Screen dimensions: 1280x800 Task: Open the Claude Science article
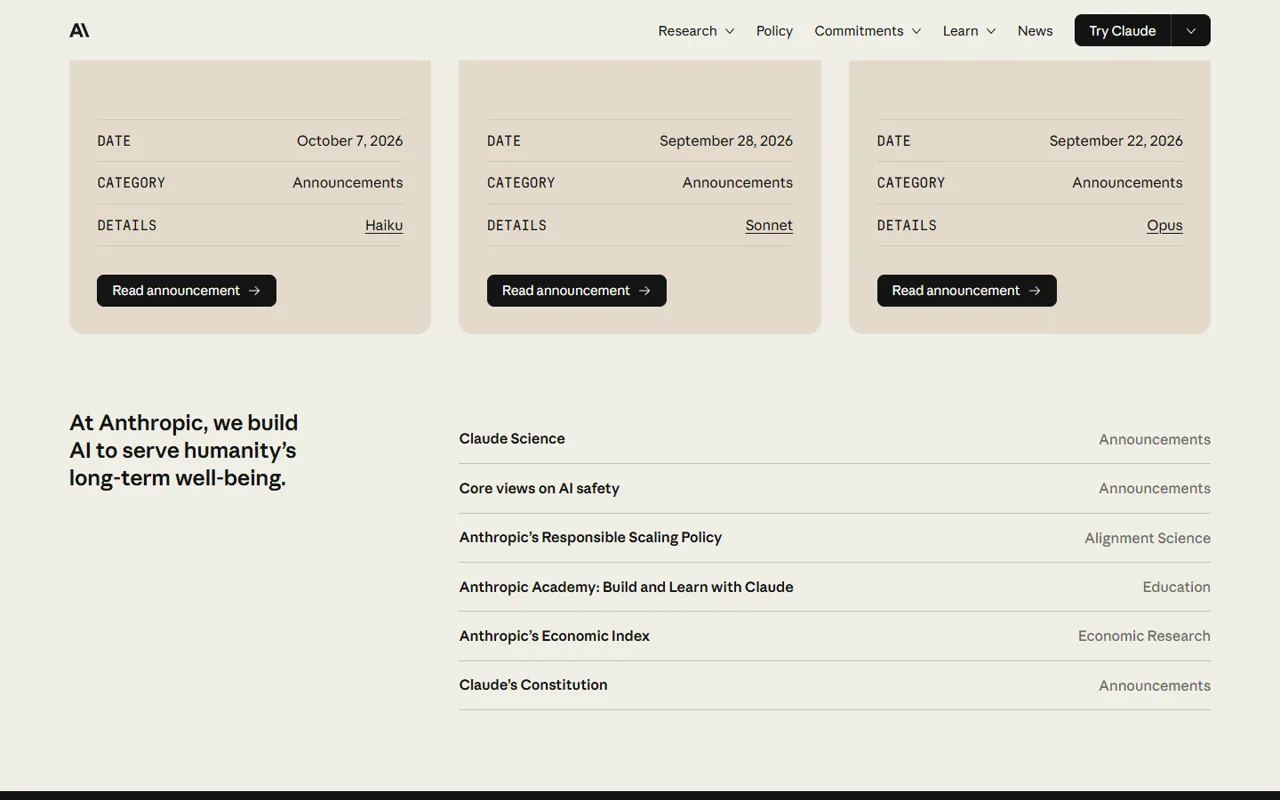click(x=835, y=439)
